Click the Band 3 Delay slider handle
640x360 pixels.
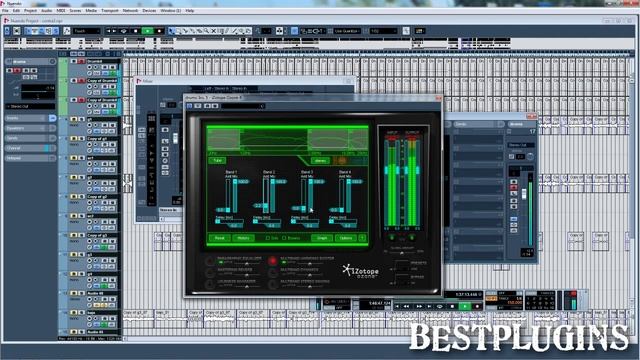293,221
